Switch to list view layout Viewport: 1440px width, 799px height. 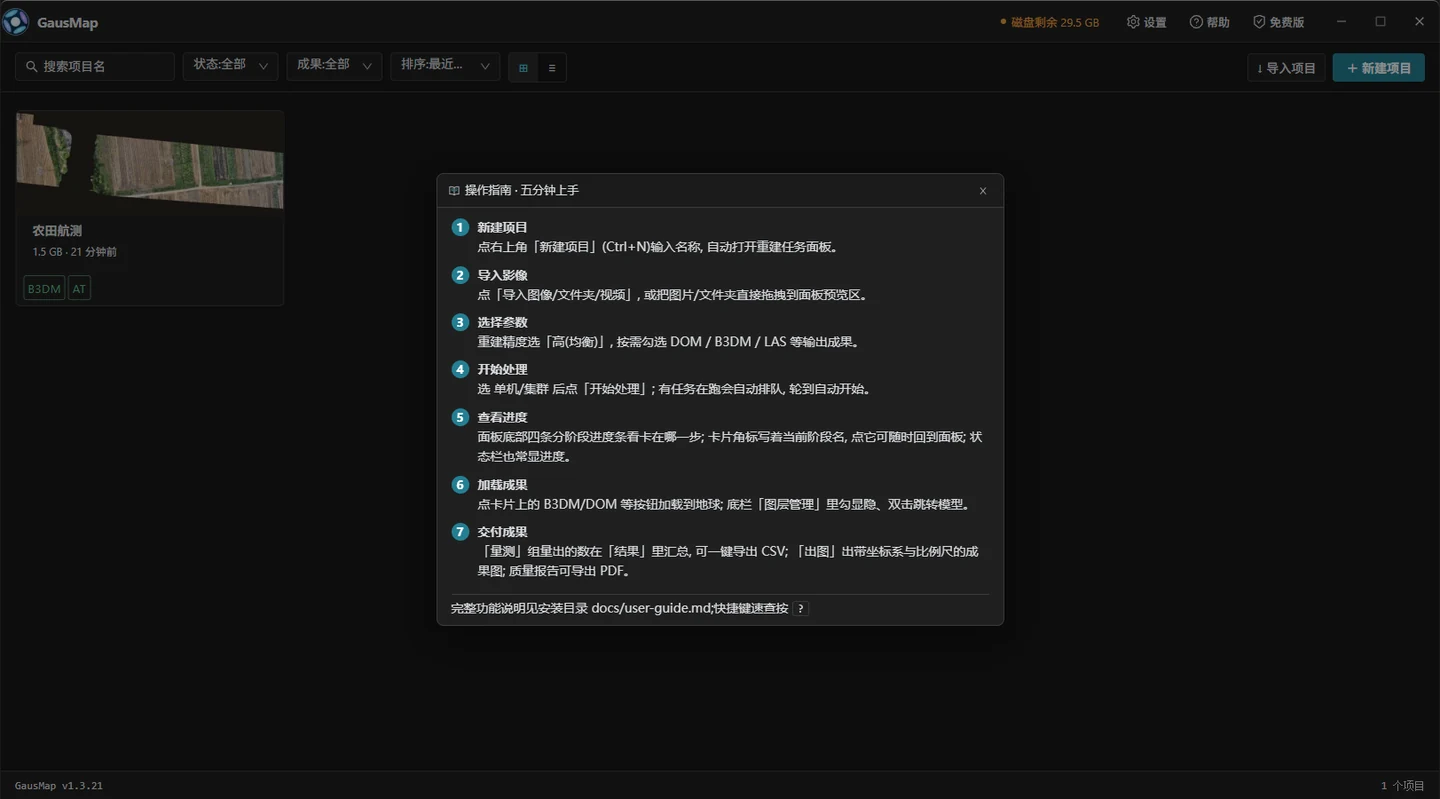pyautogui.click(x=551, y=68)
